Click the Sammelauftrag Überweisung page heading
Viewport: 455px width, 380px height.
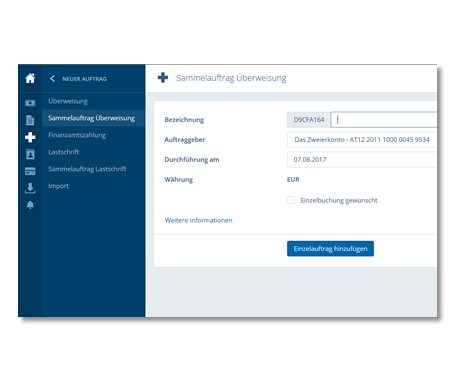coord(231,78)
